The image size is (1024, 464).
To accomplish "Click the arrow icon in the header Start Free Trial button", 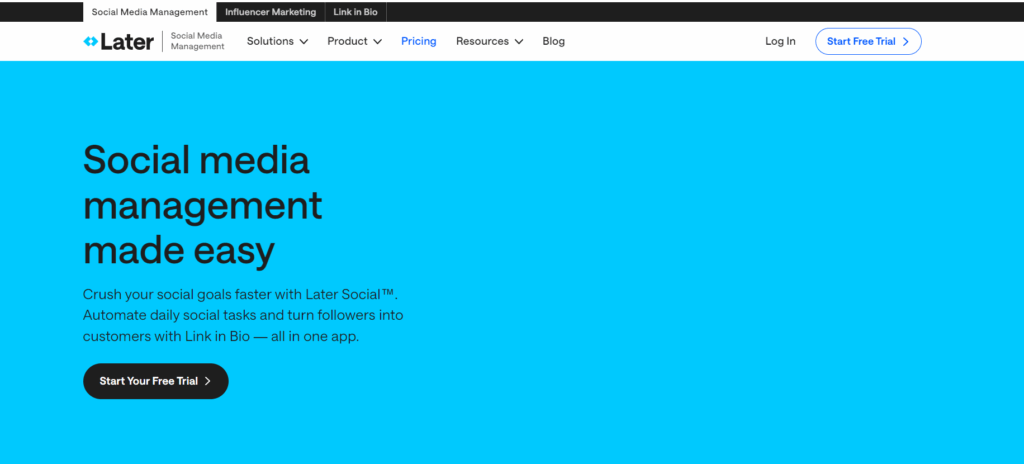I will (x=906, y=42).
